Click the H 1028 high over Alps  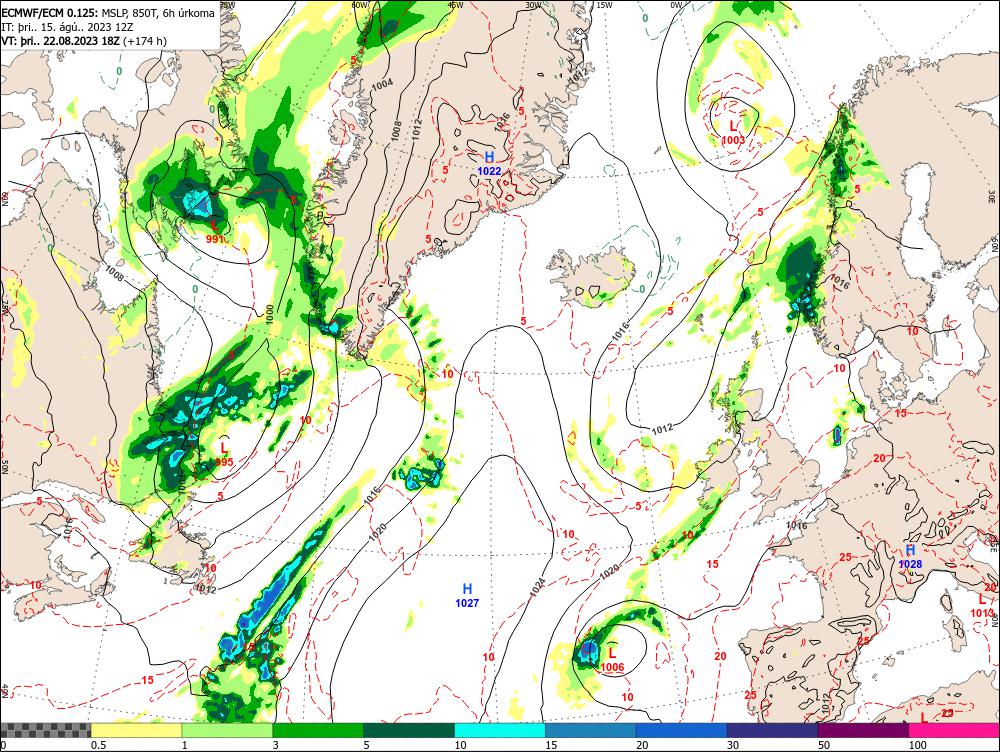click(910, 557)
